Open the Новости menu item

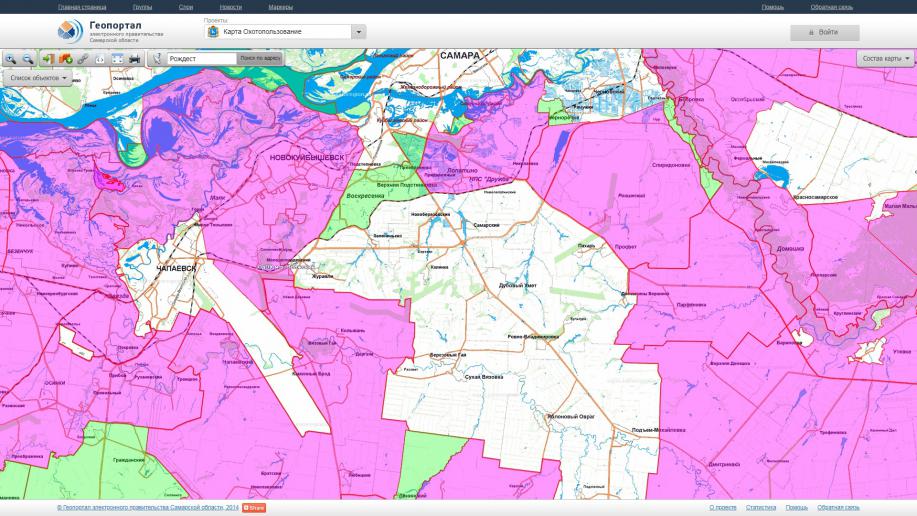[x=230, y=7]
